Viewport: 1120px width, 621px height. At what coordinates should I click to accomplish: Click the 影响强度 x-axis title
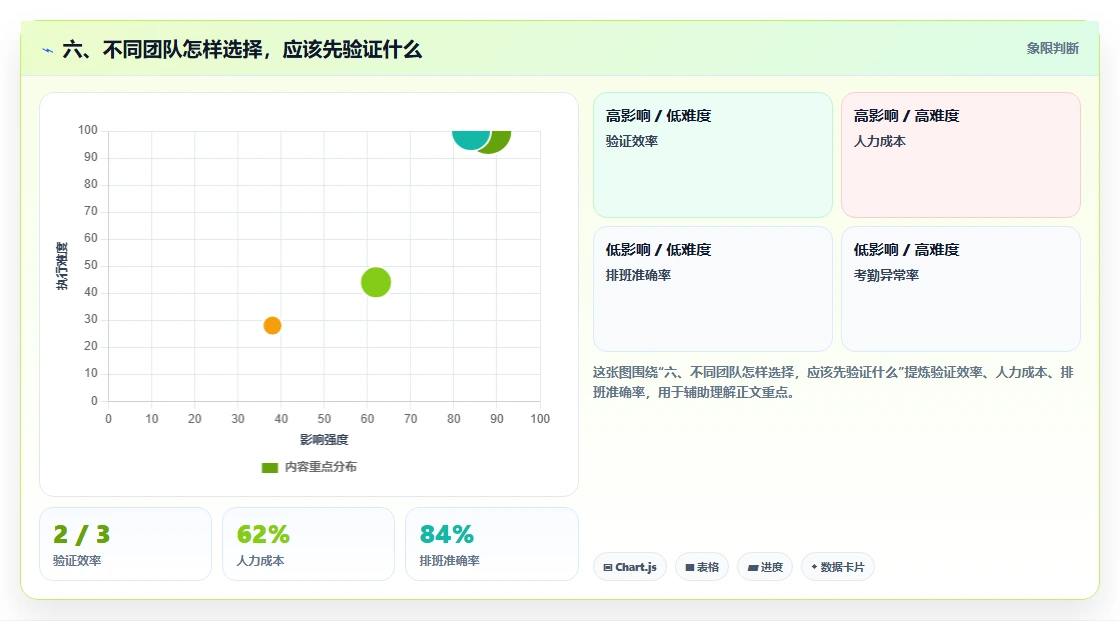tap(324, 439)
